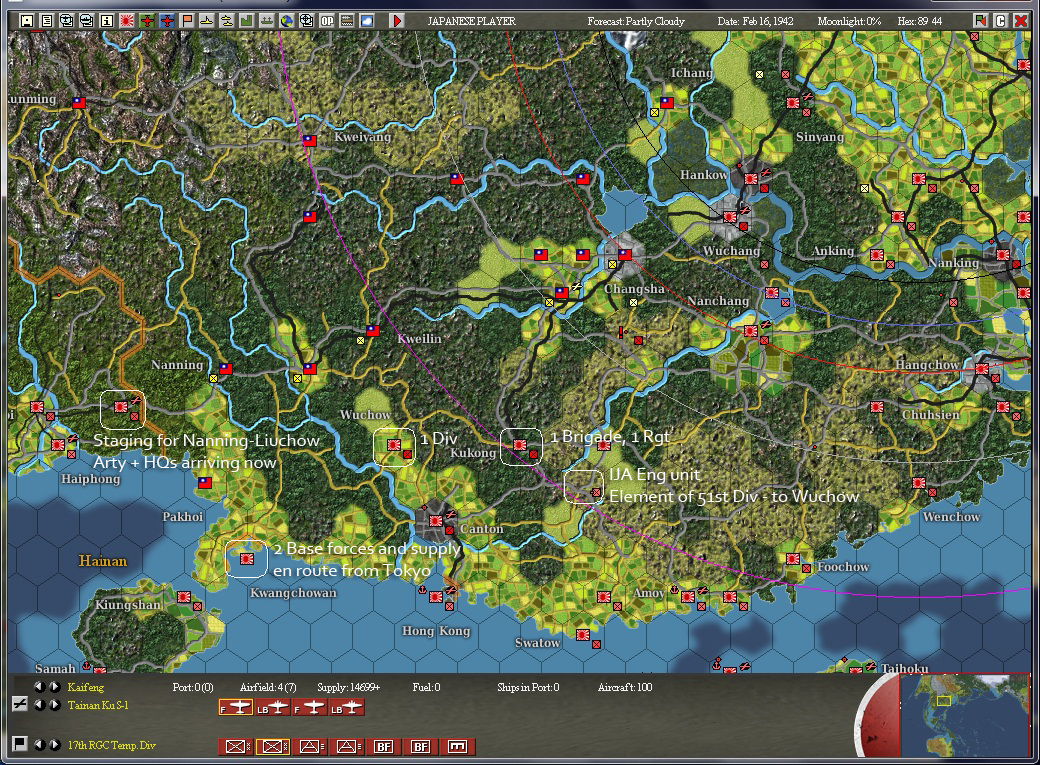Select the first LB bomber unit icon
Image resolution: width=1040 pixels, height=765 pixels.
(273, 708)
